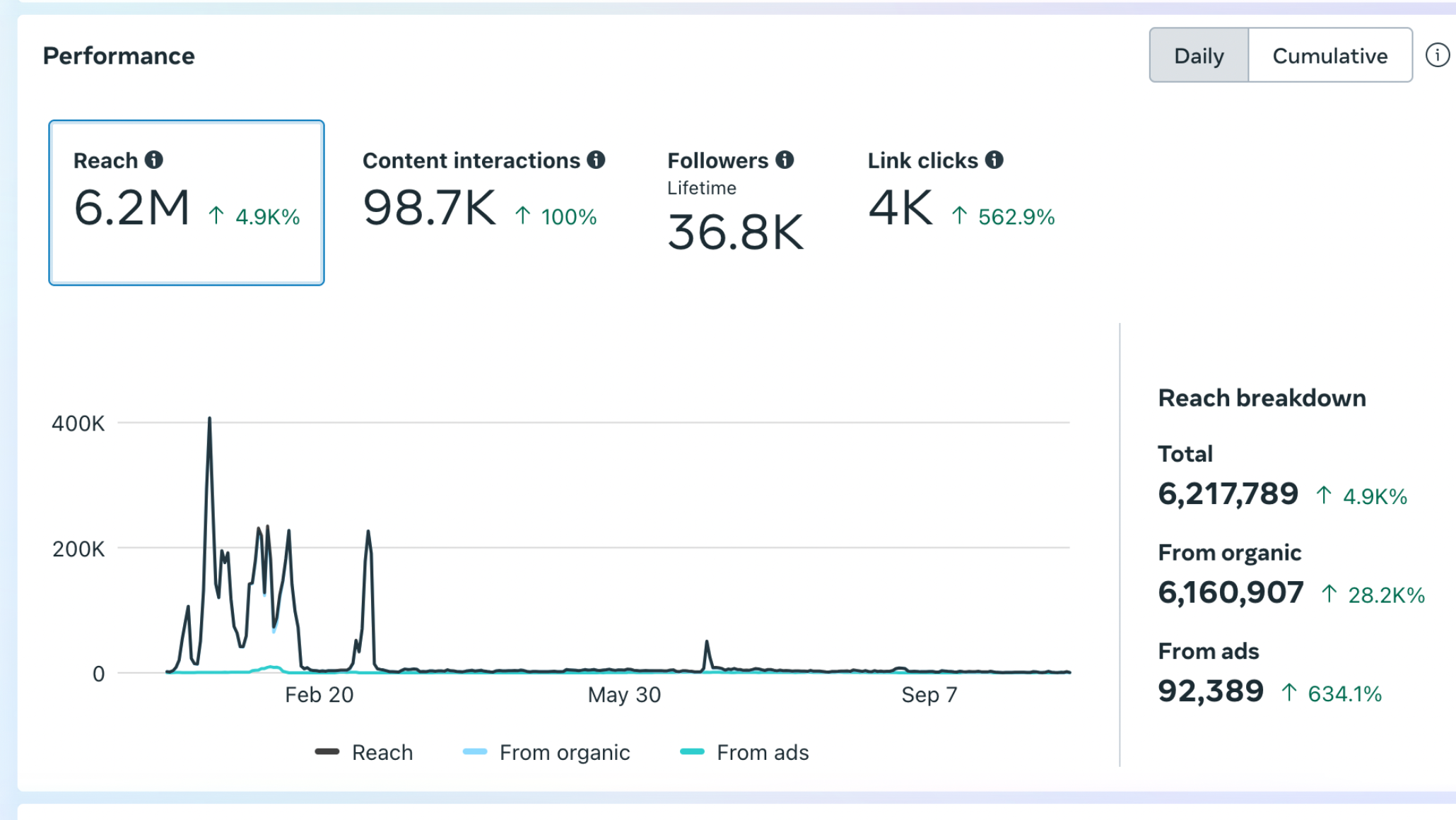Click the Reach increase arrow icon
The height and width of the screenshot is (820, 1456).
[x=216, y=216]
